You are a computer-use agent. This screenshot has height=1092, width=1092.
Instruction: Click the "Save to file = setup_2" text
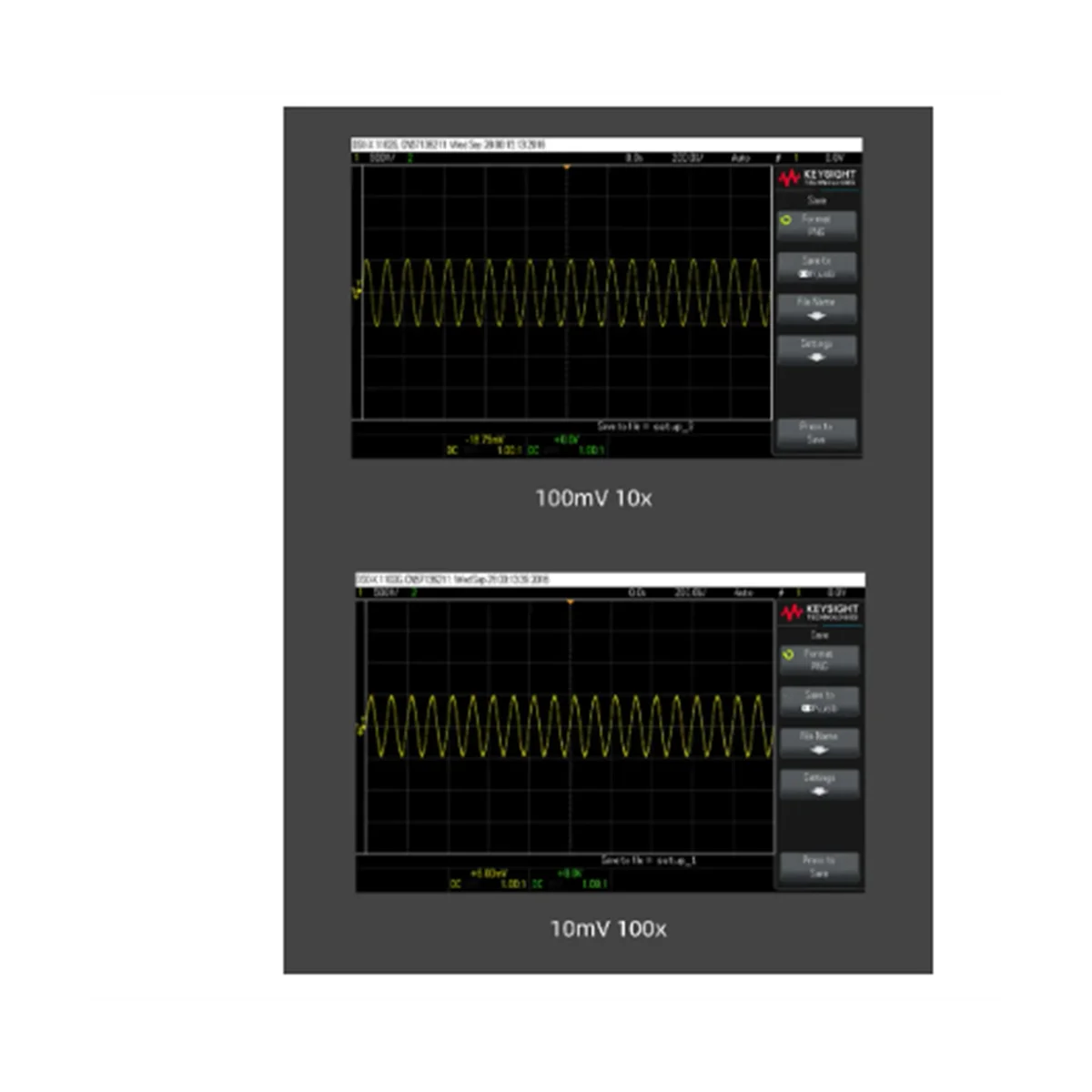point(645,426)
